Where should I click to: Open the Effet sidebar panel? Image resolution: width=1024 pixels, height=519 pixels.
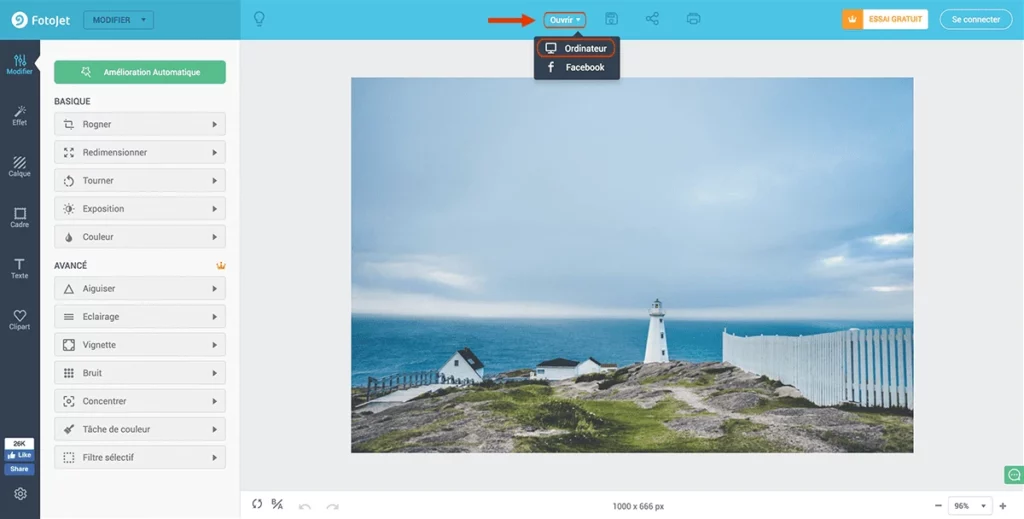pos(19,115)
